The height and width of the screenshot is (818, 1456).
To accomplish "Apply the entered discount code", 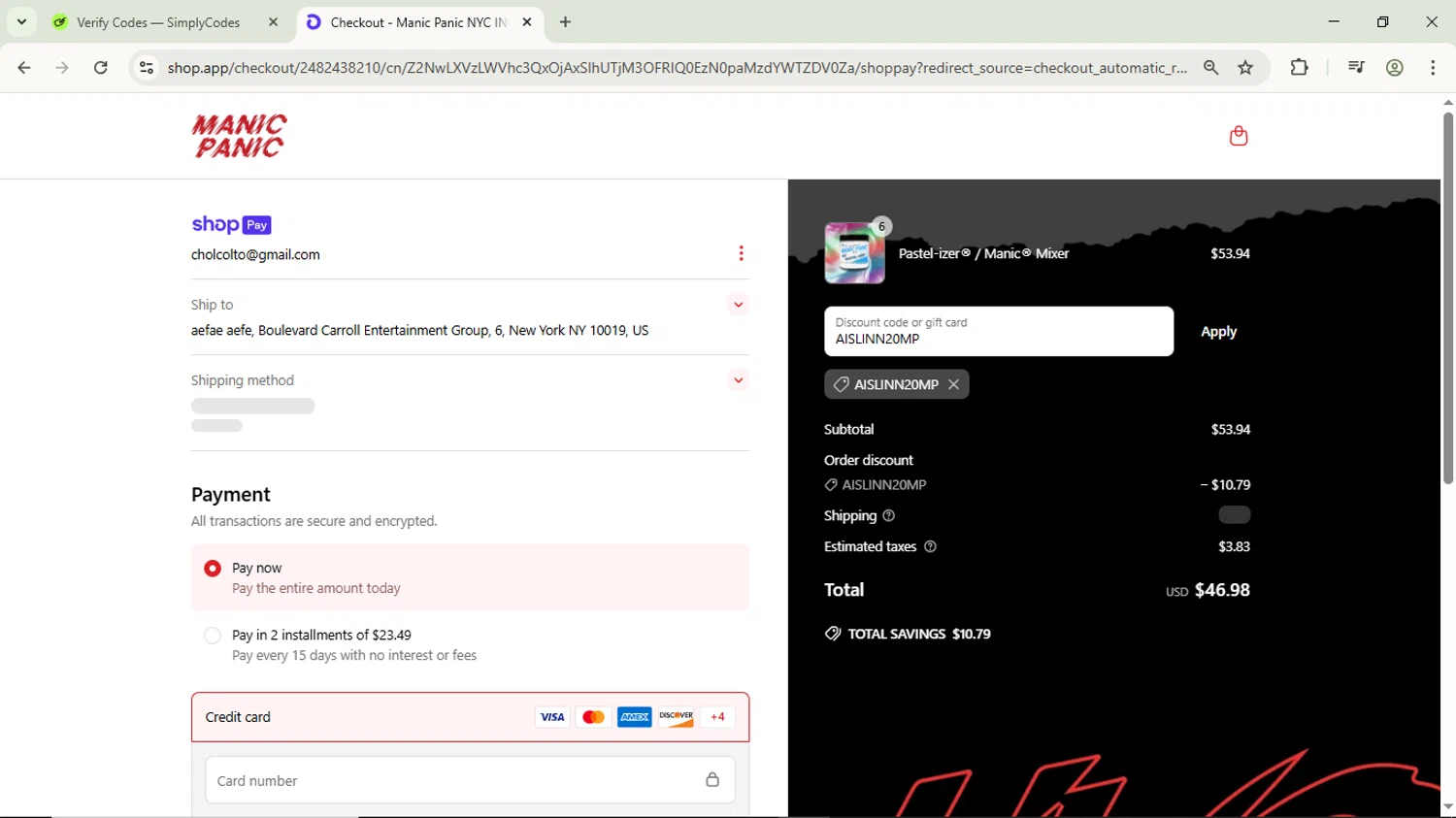I will [x=1219, y=332].
